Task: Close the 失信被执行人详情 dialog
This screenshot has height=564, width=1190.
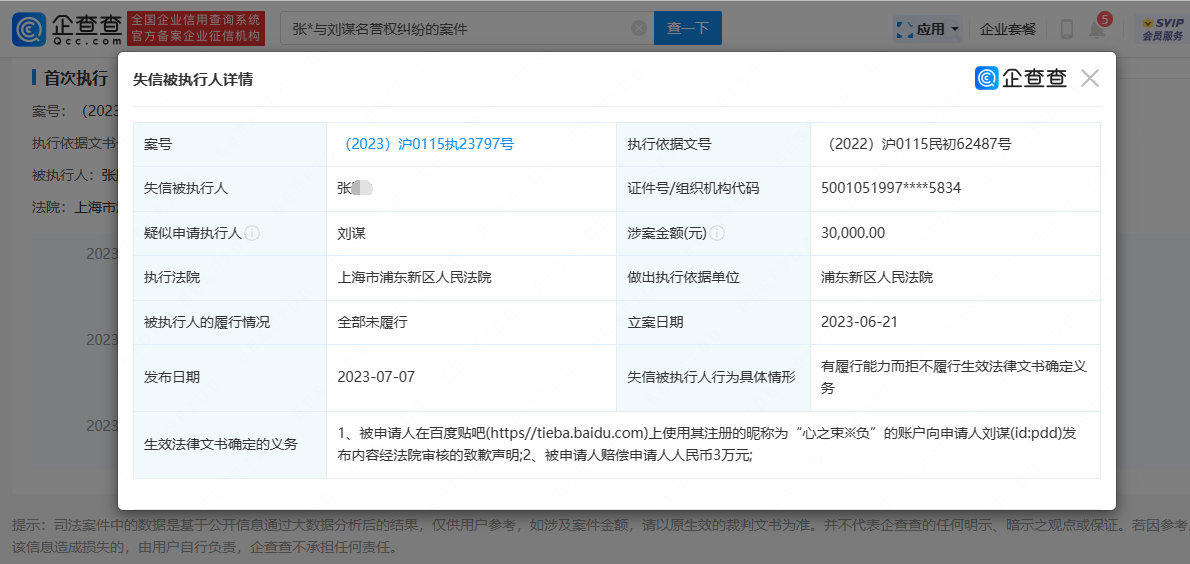Action: (x=1090, y=77)
